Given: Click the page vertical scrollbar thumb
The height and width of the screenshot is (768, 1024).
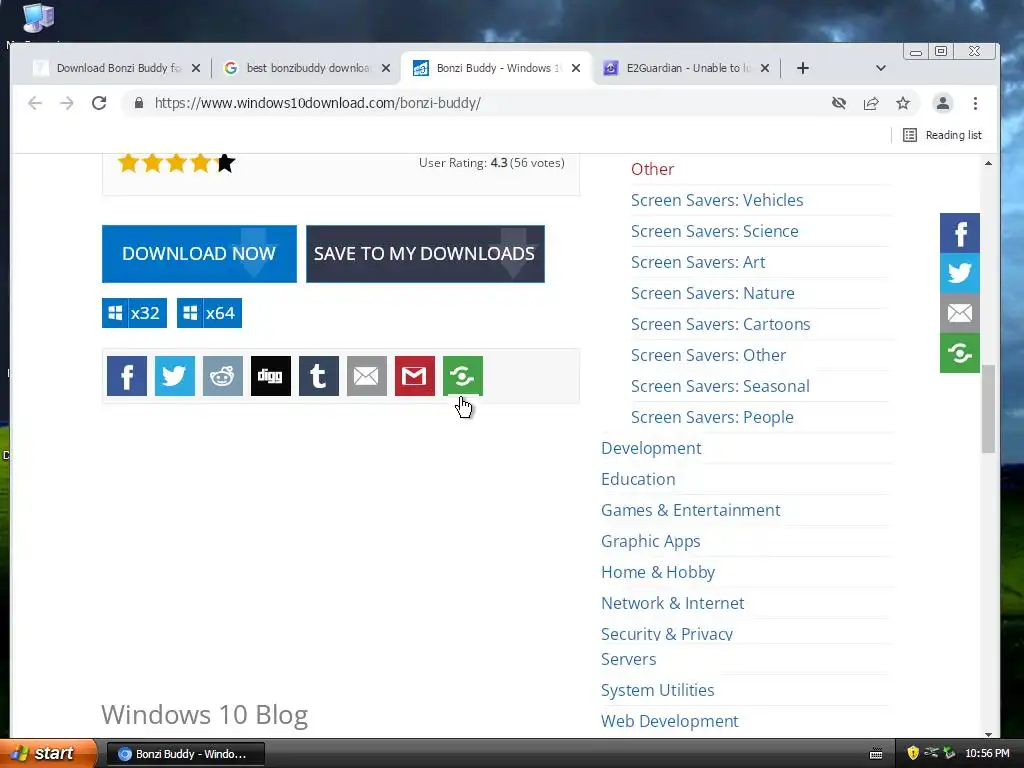Looking at the screenshot, I should click(x=988, y=409).
